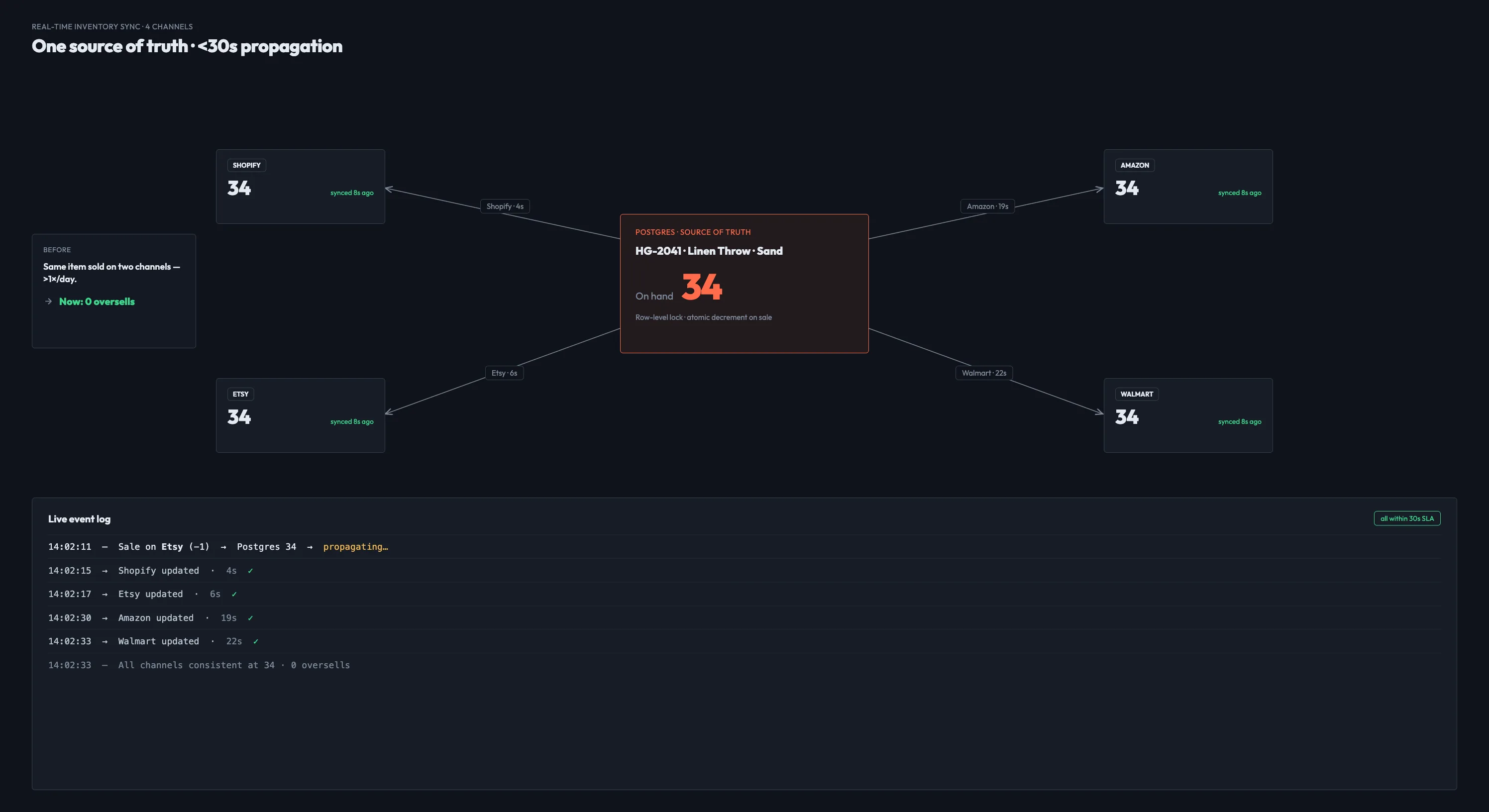Image resolution: width=1489 pixels, height=812 pixels.
Task: Click the yellow 'propagating…' status
Action: pyautogui.click(x=355, y=547)
